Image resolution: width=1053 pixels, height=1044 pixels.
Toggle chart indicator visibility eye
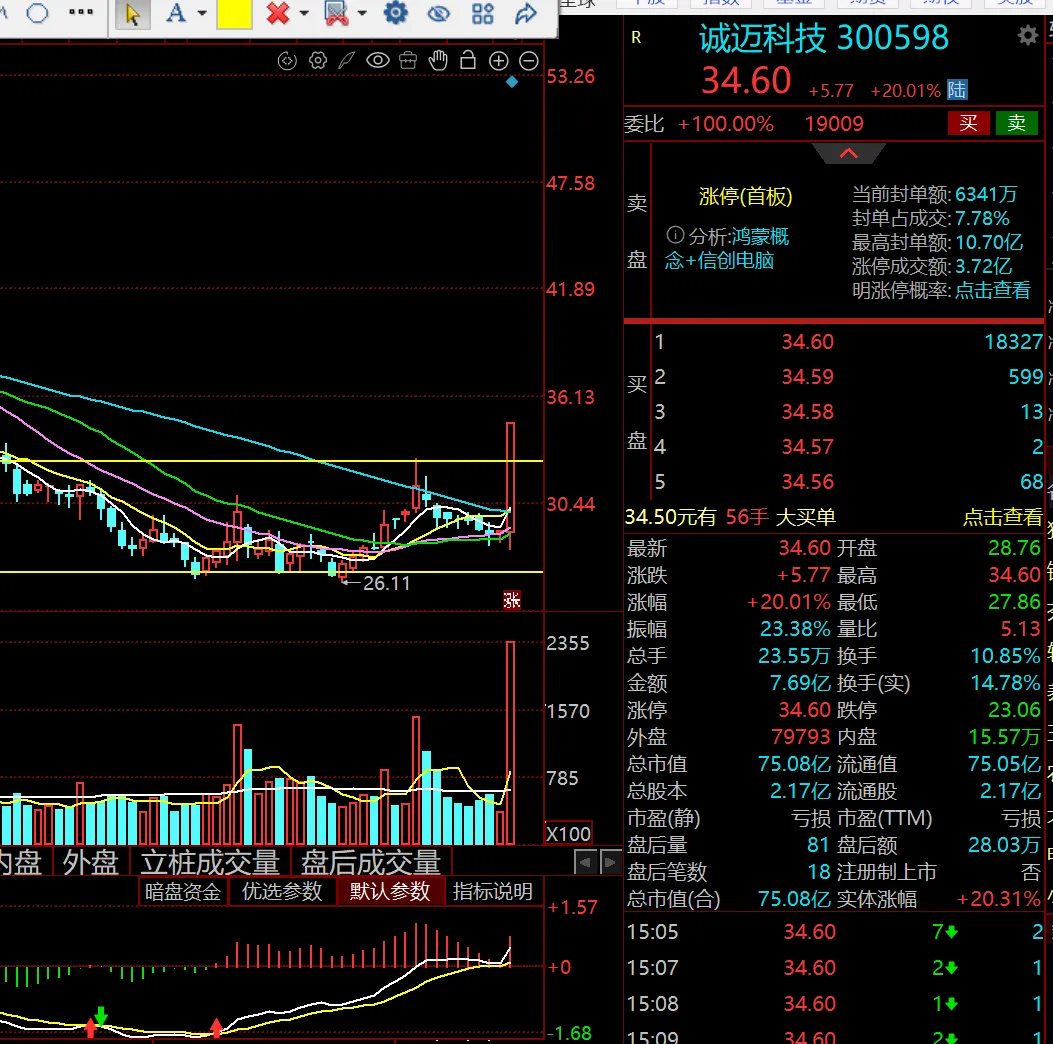(x=377, y=61)
